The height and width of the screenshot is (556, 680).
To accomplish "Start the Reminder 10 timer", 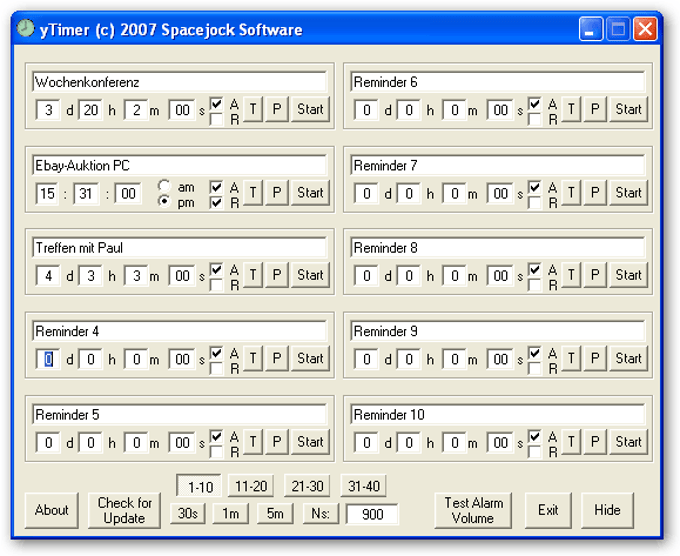I will [628, 442].
